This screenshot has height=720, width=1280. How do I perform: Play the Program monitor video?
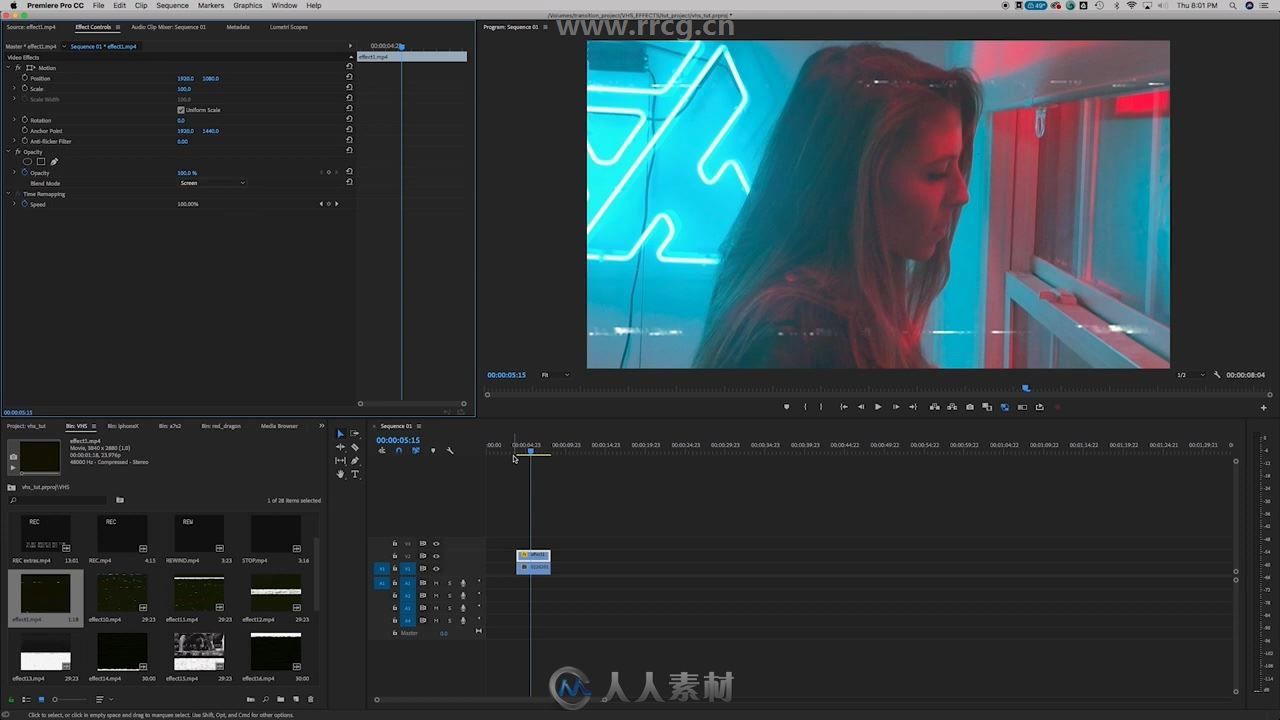click(878, 407)
